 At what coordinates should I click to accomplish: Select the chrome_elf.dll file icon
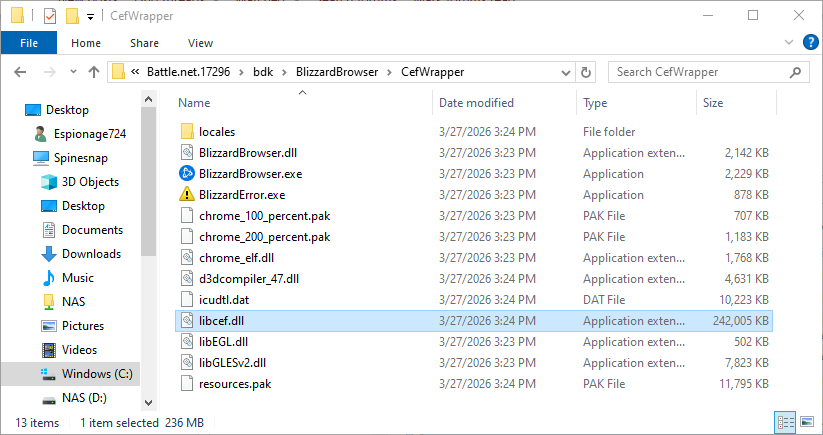[187, 258]
